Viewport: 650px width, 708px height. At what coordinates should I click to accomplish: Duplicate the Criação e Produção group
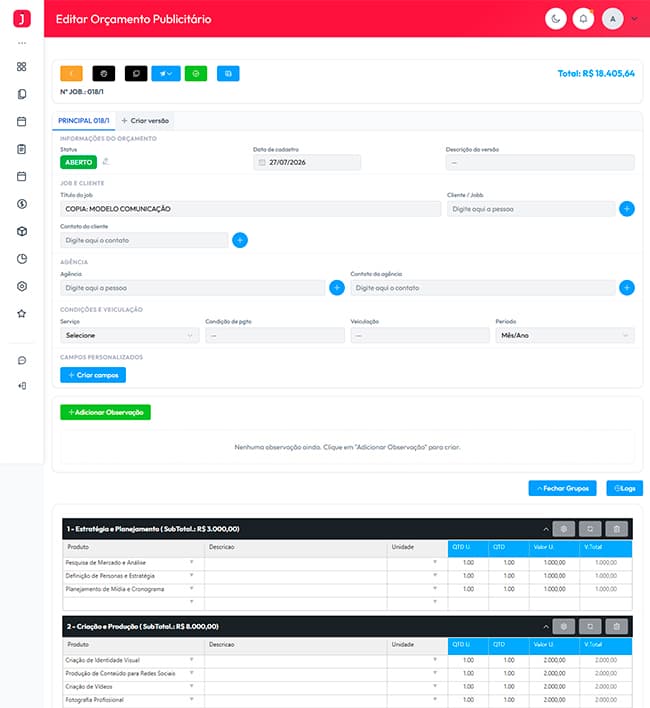(x=590, y=626)
